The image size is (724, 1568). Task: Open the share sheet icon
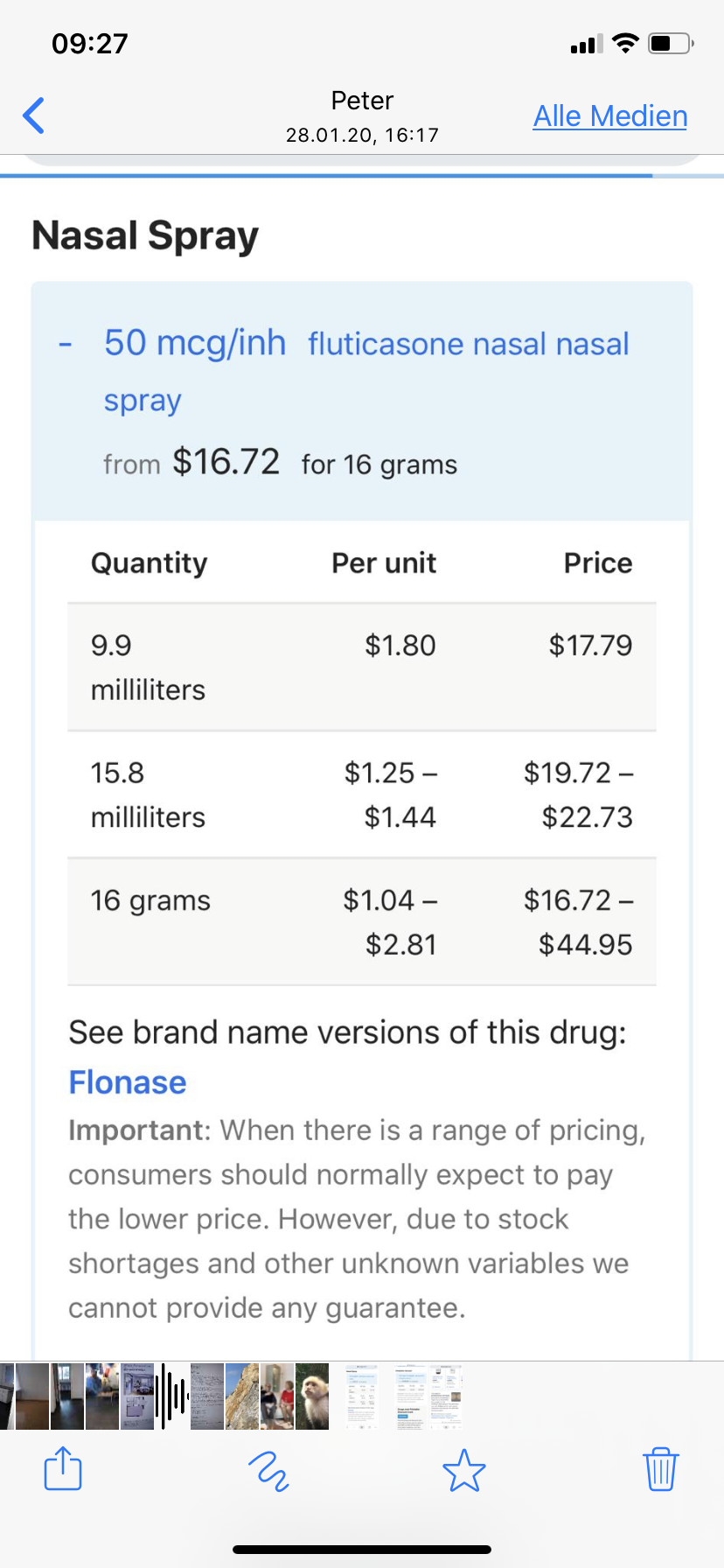point(63,1468)
